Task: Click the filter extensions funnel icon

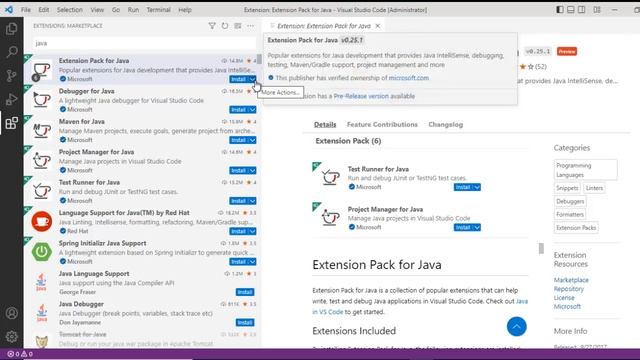Action: (x=212, y=26)
